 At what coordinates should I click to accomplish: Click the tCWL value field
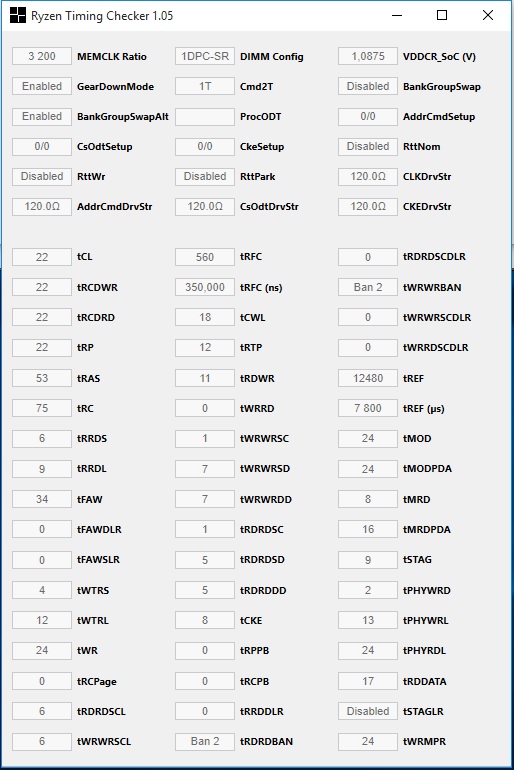(205, 317)
